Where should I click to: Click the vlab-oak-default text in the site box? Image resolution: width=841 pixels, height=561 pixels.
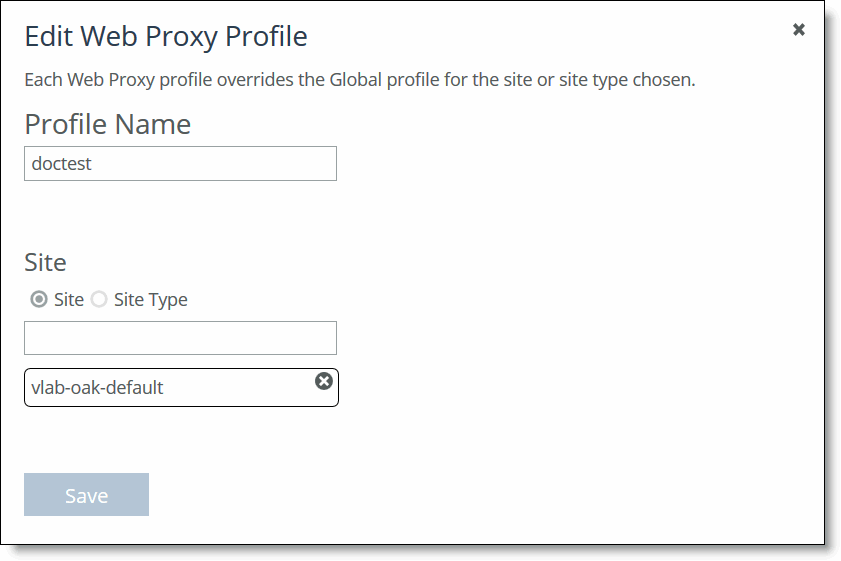coord(97,387)
